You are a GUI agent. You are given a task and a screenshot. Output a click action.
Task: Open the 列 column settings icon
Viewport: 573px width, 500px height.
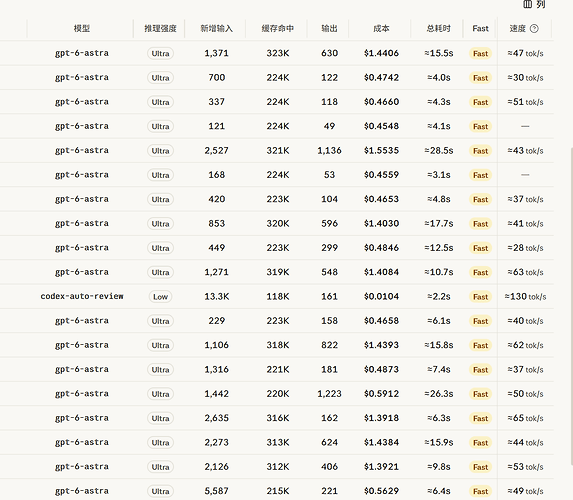click(x=527, y=4)
